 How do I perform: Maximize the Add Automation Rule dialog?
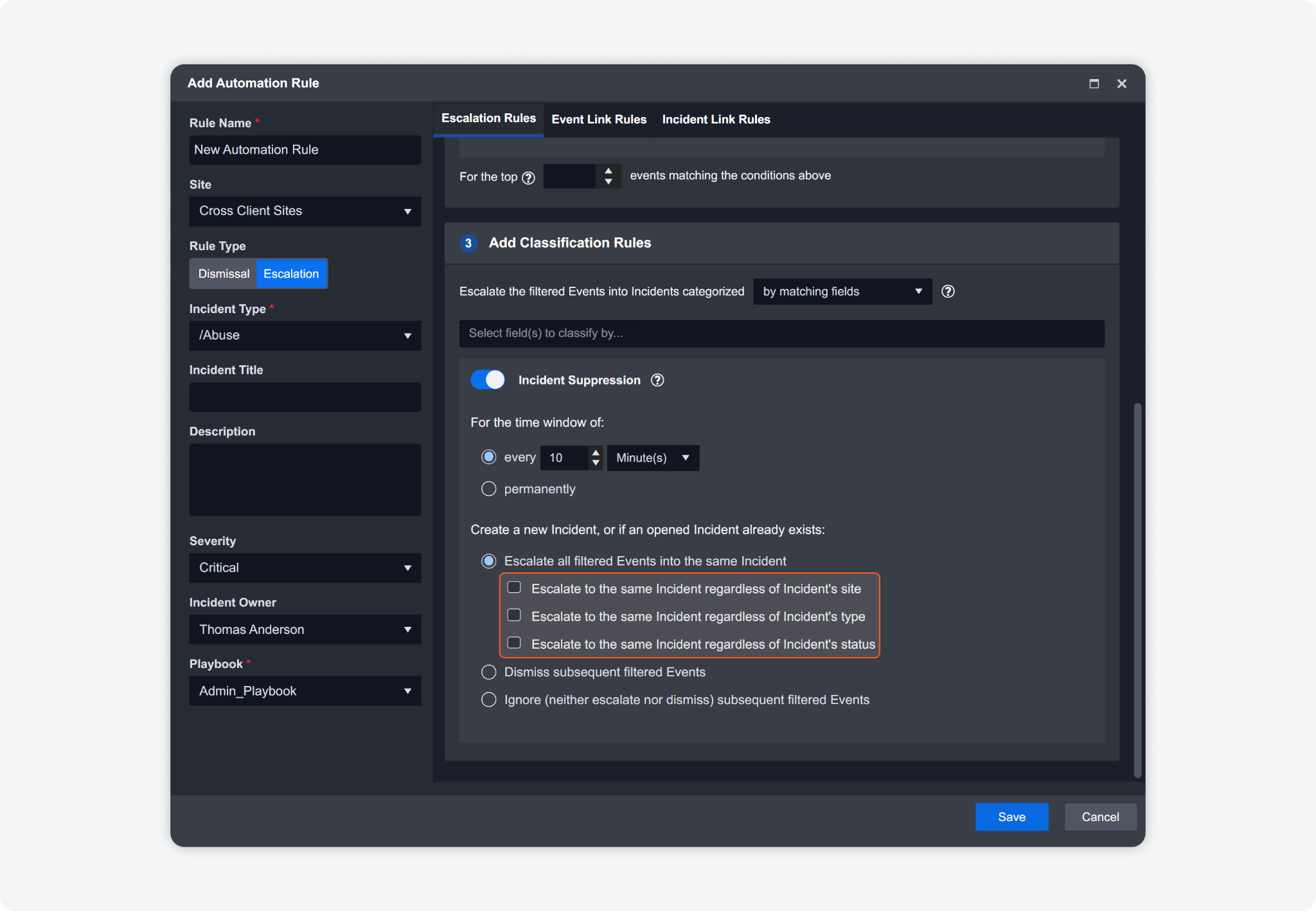point(1094,84)
